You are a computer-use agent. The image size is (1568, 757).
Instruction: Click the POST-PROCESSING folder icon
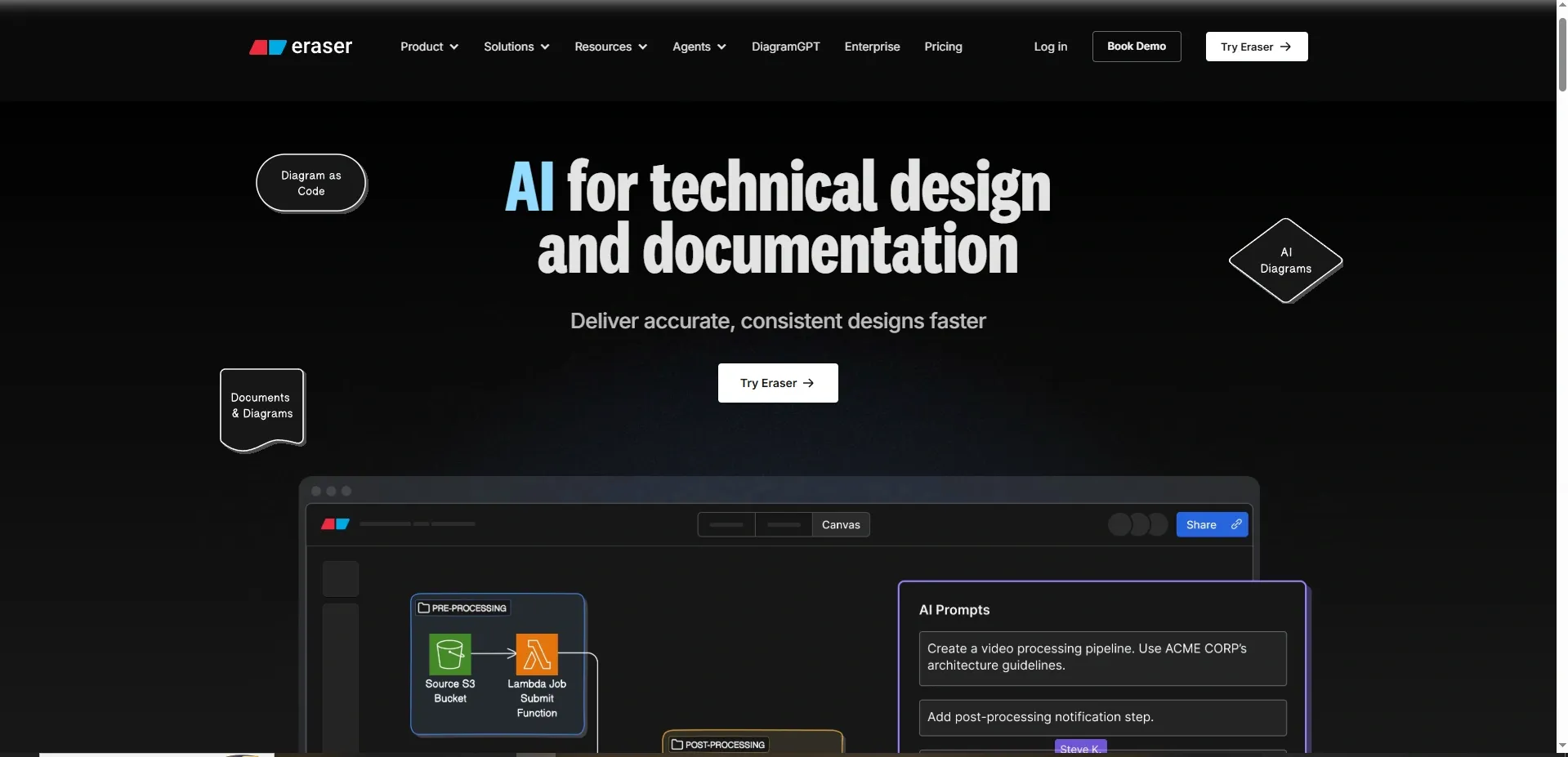pyautogui.click(x=677, y=744)
